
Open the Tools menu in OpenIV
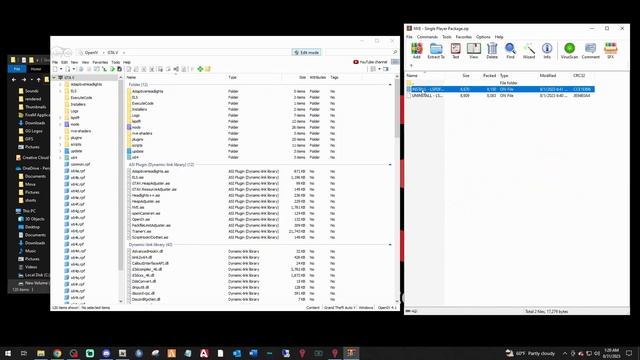(116, 62)
